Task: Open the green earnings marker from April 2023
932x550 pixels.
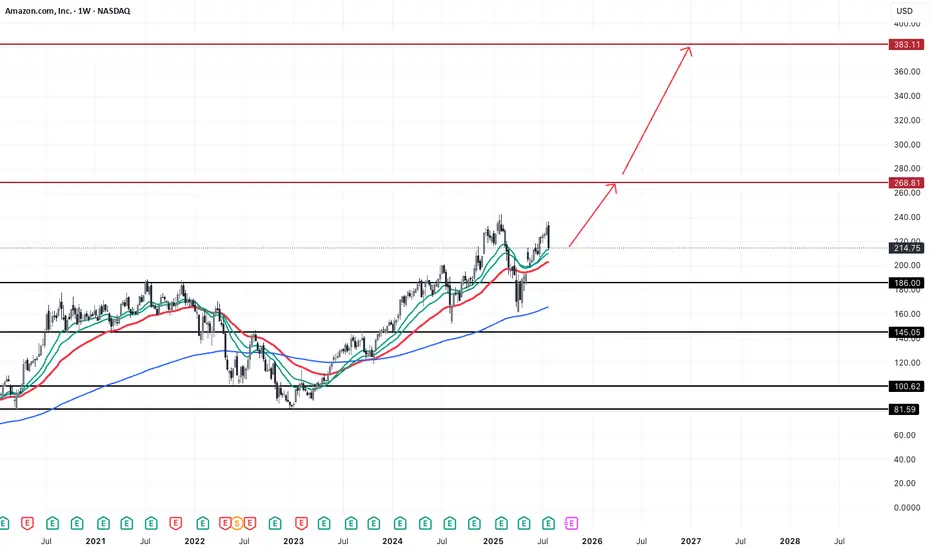Action: click(324, 523)
